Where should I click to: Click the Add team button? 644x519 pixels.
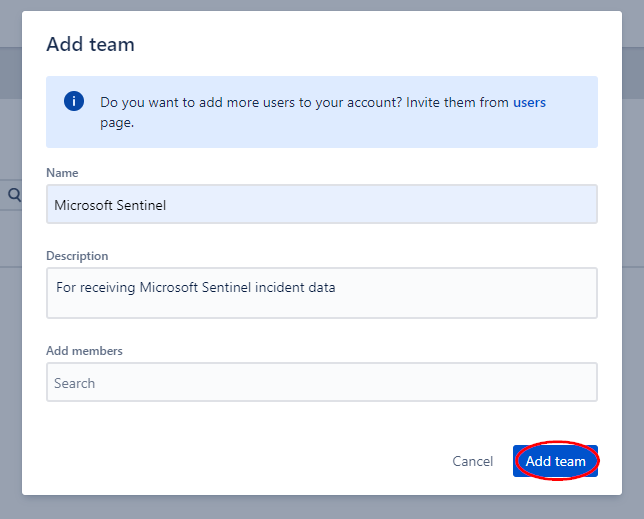tap(555, 461)
